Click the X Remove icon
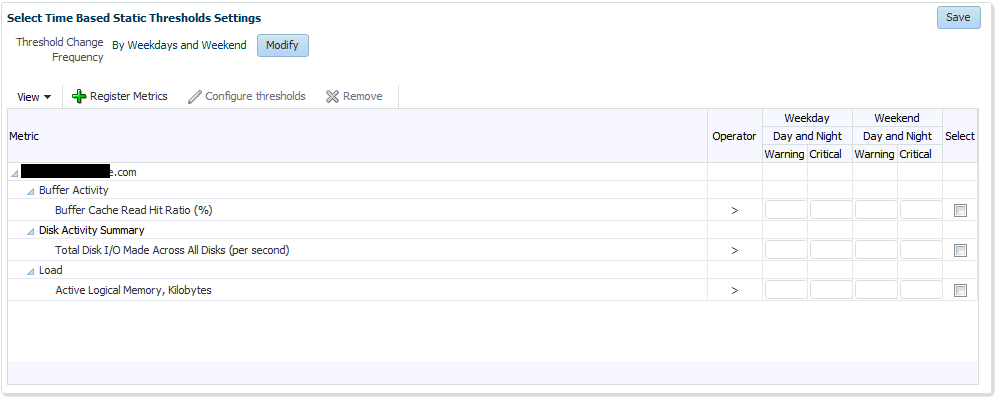Image resolution: width=997 pixels, height=399 pixels. pyautogui.click(x=332, y=97)
